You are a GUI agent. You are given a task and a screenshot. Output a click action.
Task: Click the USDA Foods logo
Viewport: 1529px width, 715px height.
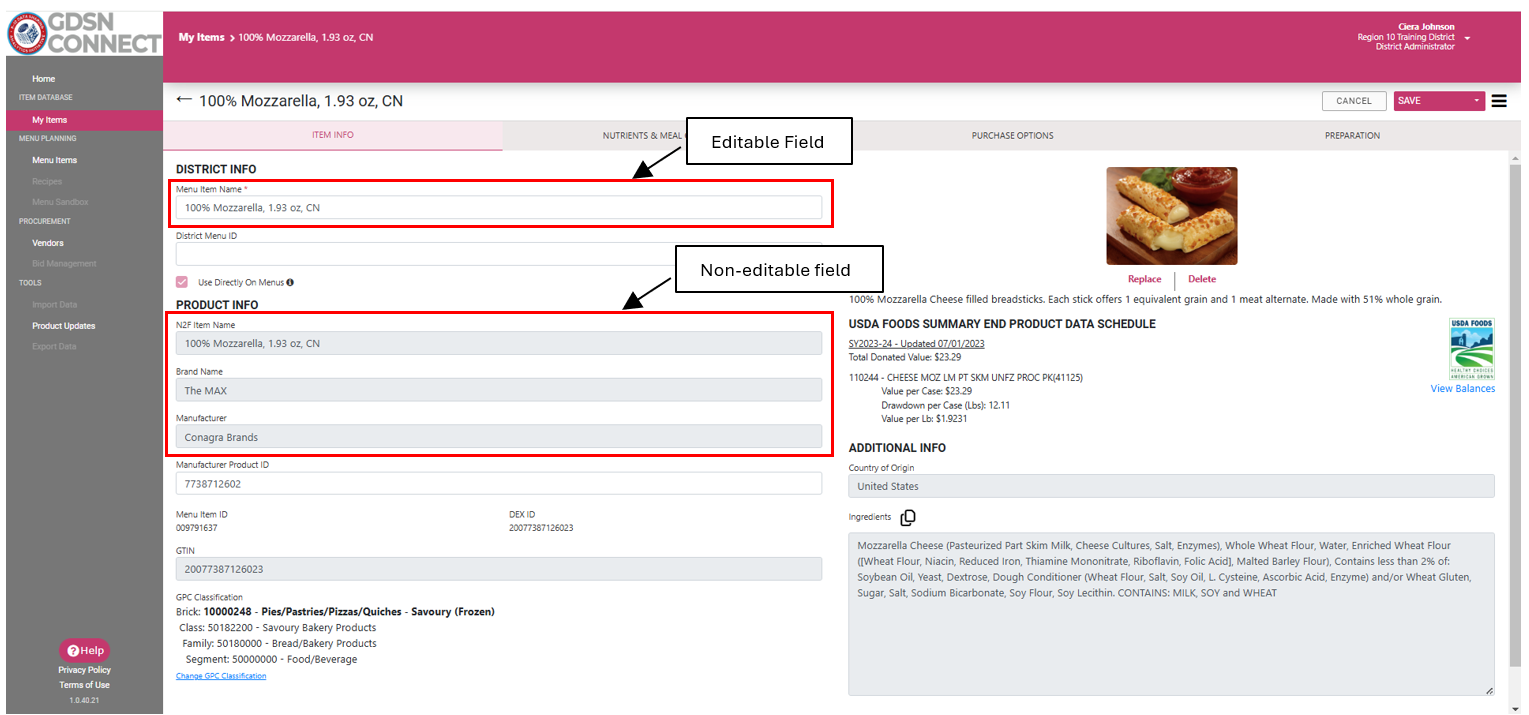coord(1471,348)
